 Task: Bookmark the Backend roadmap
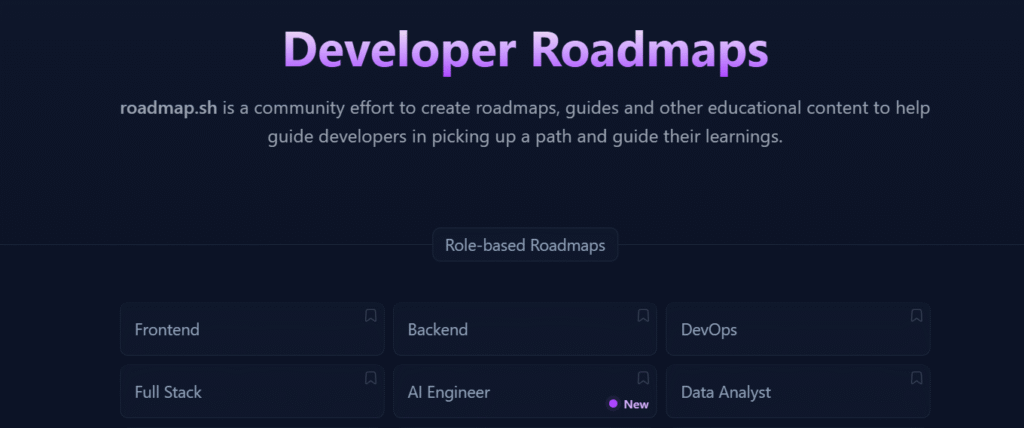(643, 316)
